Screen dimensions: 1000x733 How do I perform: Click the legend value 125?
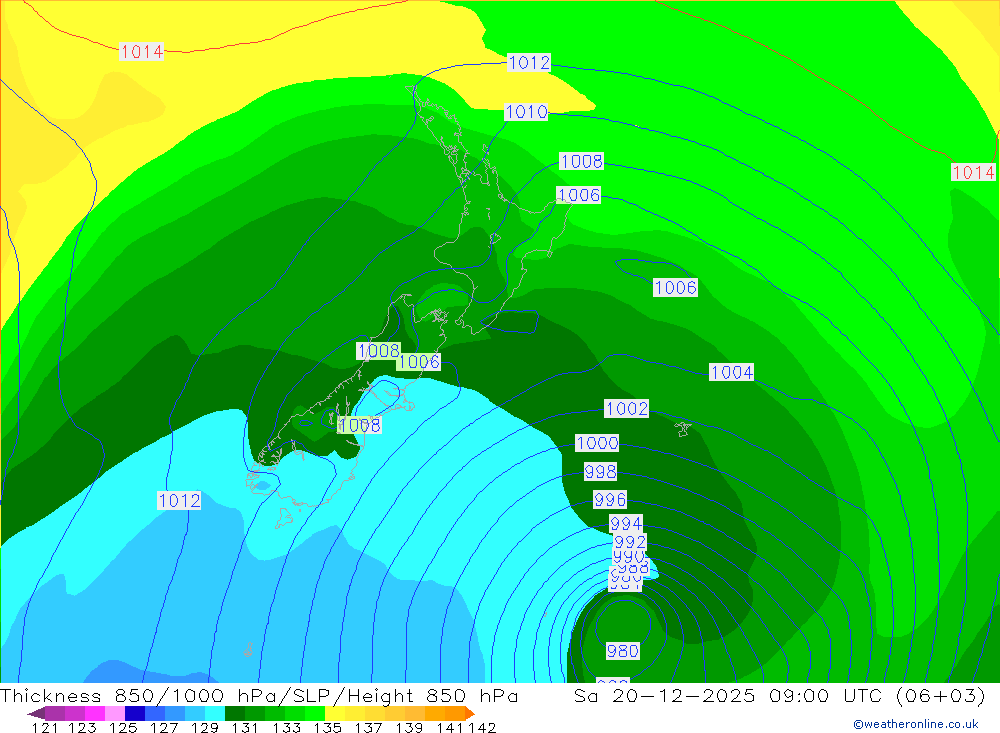pos(123,727)
